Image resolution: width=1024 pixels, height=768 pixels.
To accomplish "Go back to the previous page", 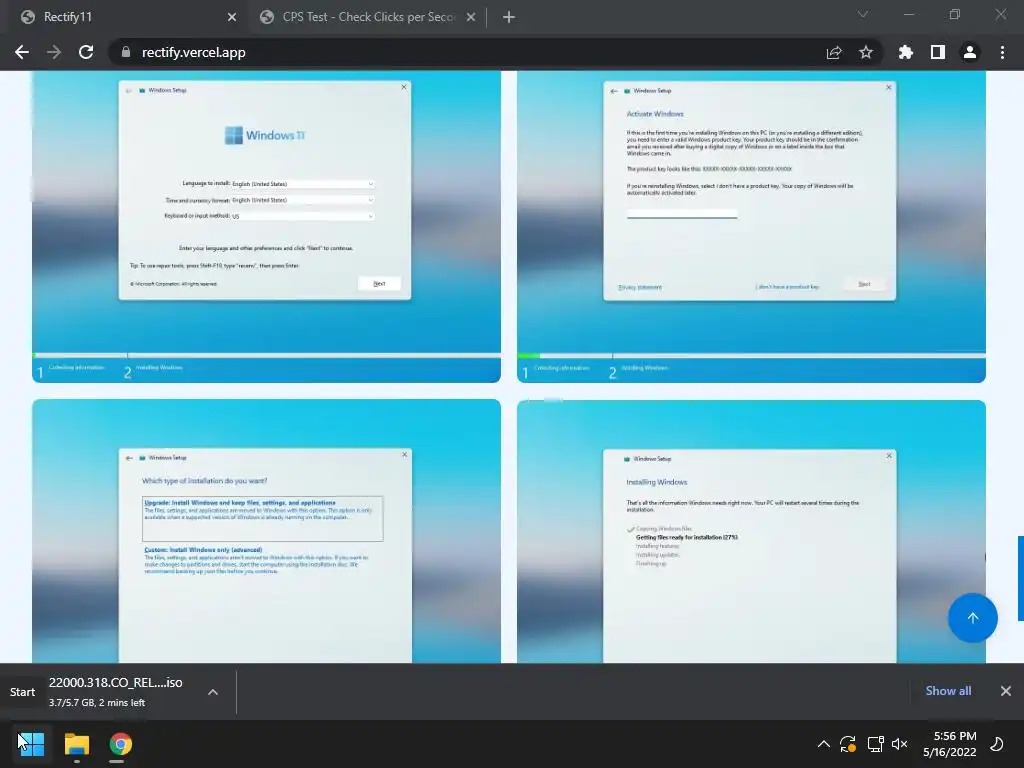I will click(22, 52).
